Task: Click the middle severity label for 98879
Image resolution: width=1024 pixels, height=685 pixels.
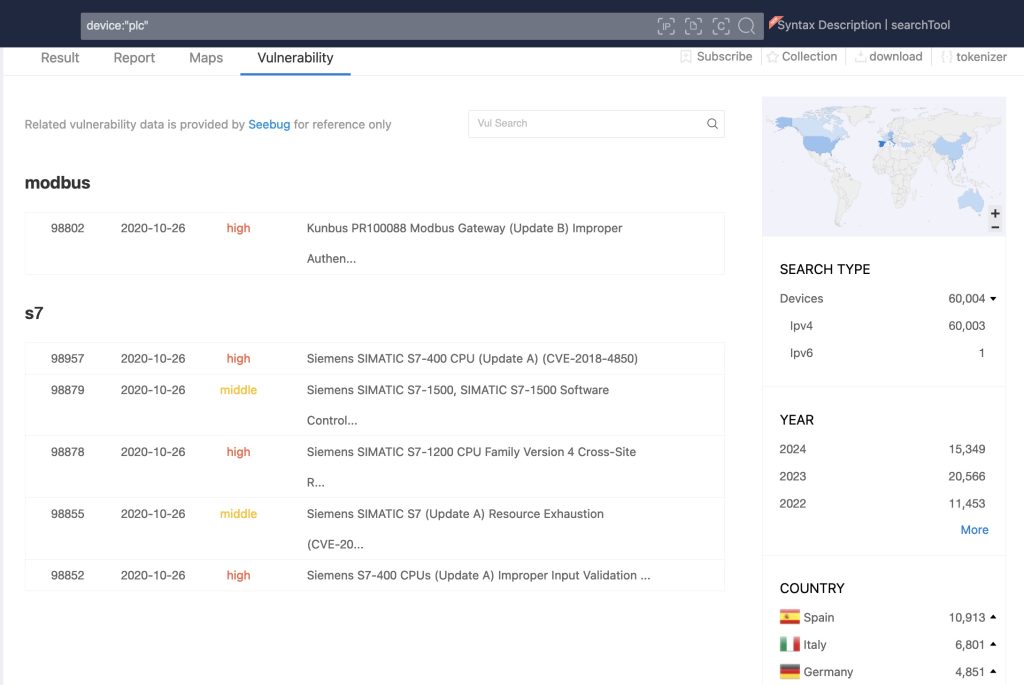Action: click(238, 390)
